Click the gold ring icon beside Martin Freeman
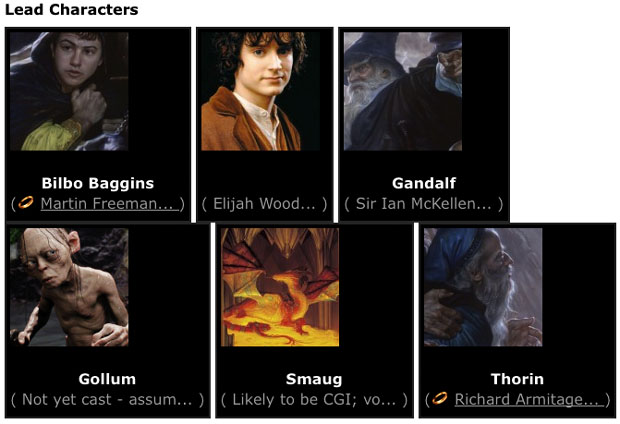This screenshot has height=424, width=620. 26,203
